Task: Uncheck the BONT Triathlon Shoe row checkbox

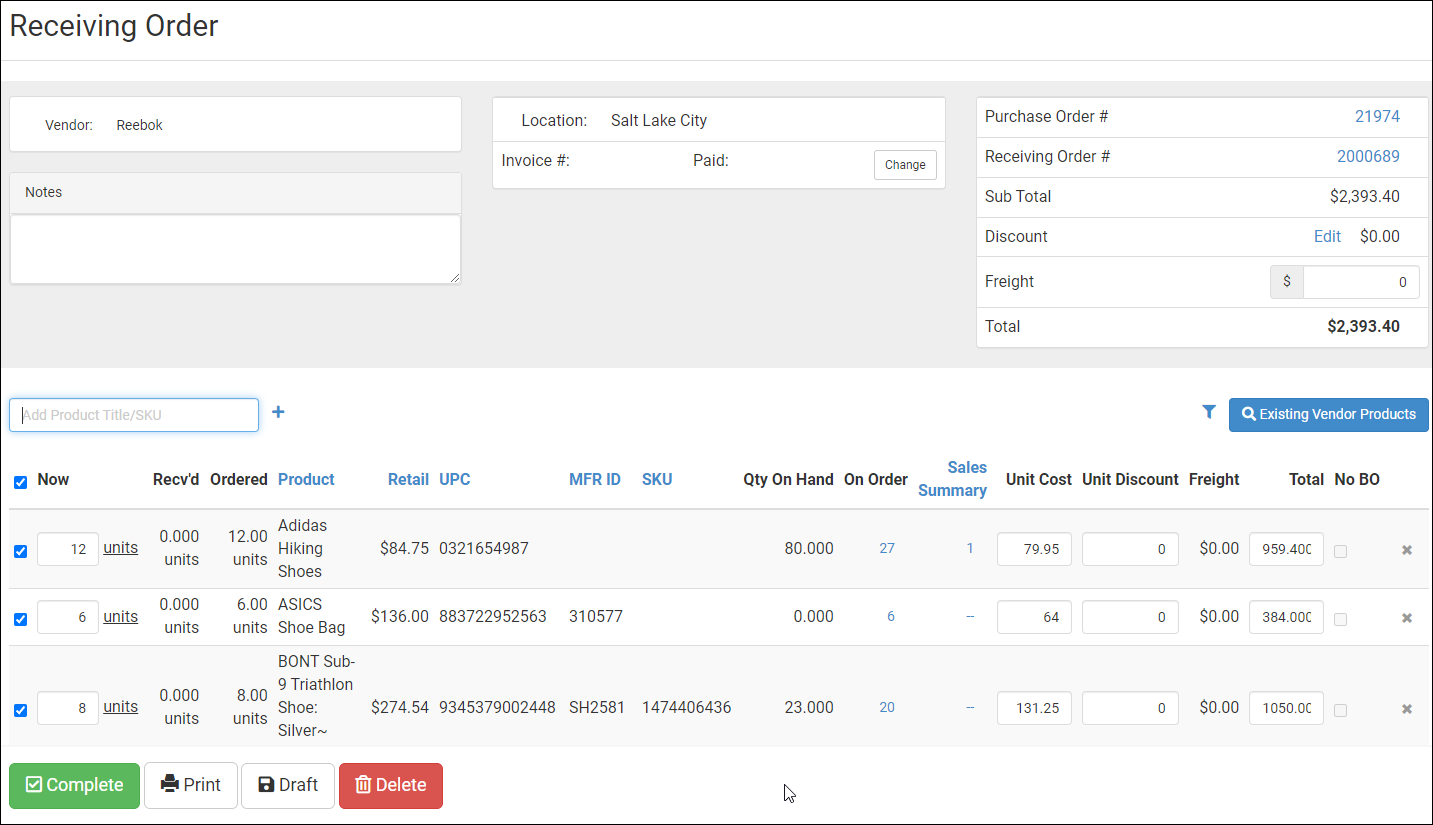Action: (21, 710)
